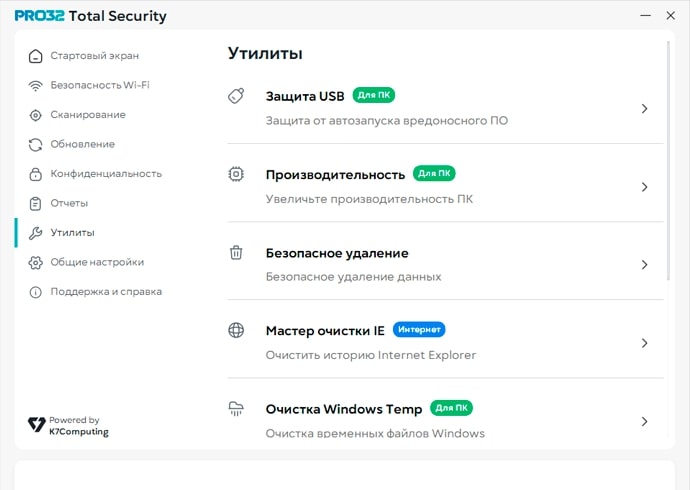690x490 pixels.
Task: Click the globe icon for Мастер очистки IE
Action: 237,330
